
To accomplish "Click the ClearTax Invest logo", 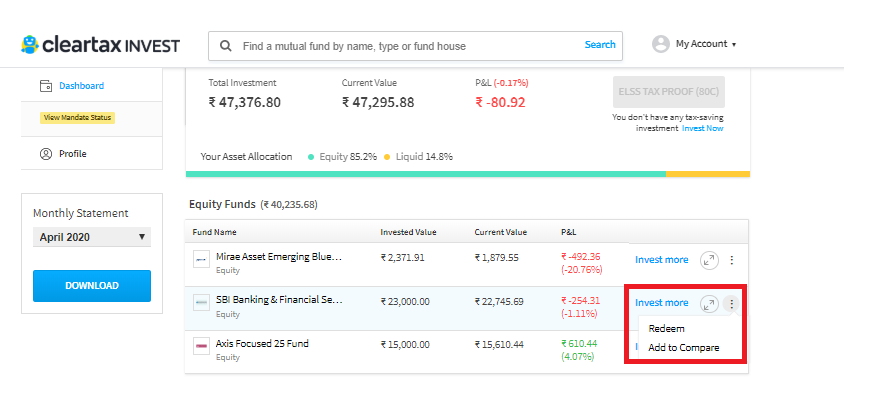I will pyautogui.click(x=100, y=45).
